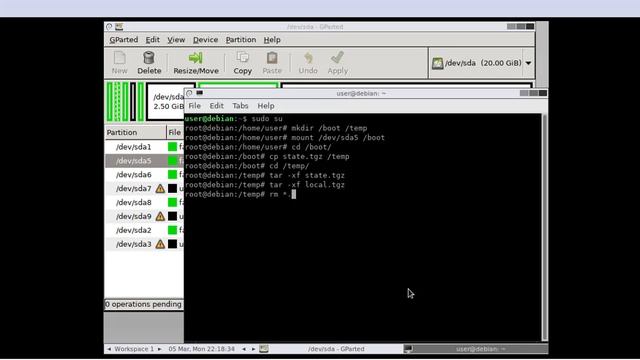Click the device dropdown arrow in GParted
640x360 pixels.
[x=529, y=63]
